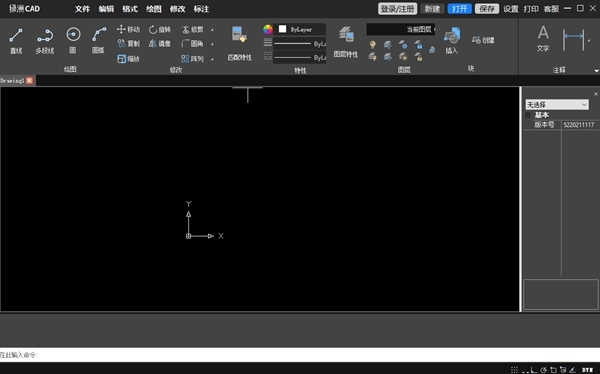Activate the Array (阵列) tool

click(x=192, y=59)
